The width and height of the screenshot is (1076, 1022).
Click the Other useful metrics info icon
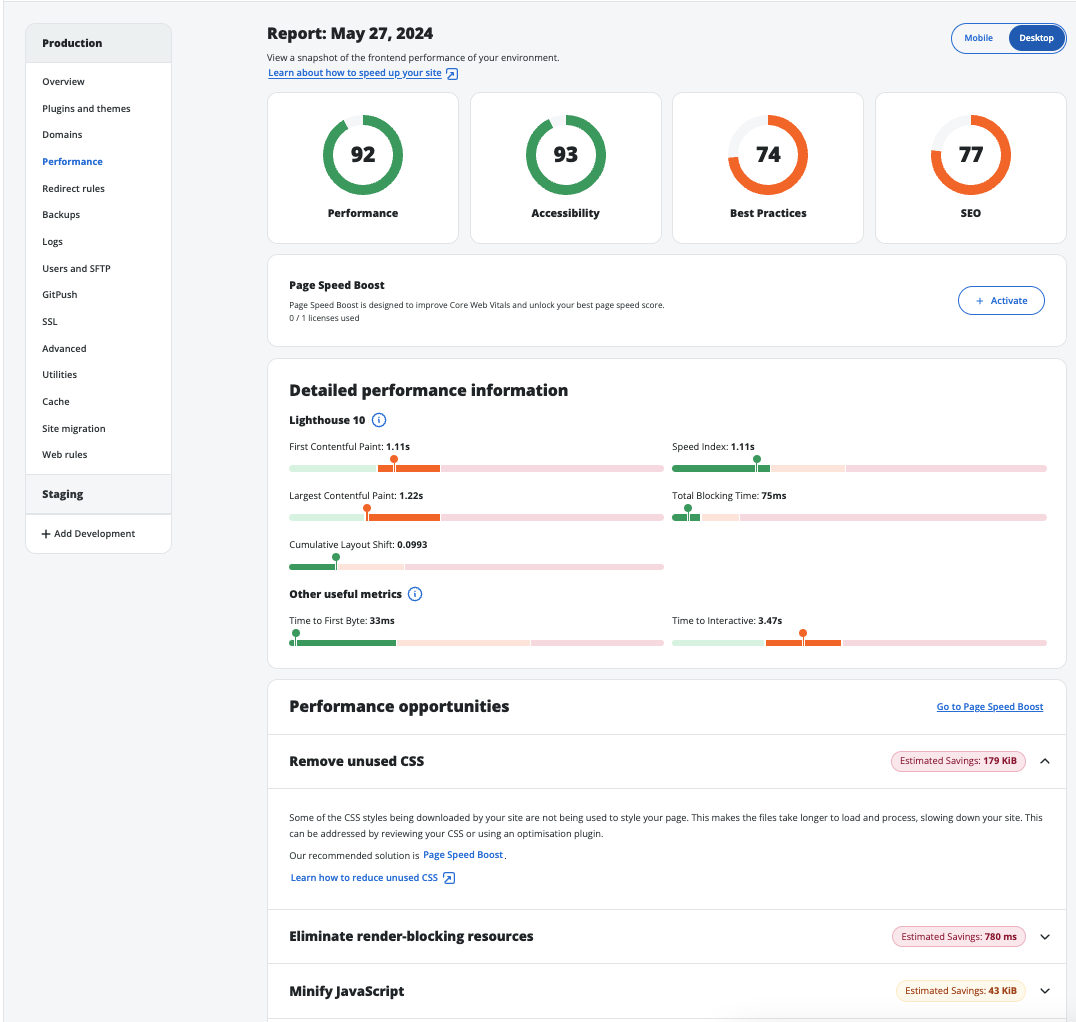tap(415, 594)
